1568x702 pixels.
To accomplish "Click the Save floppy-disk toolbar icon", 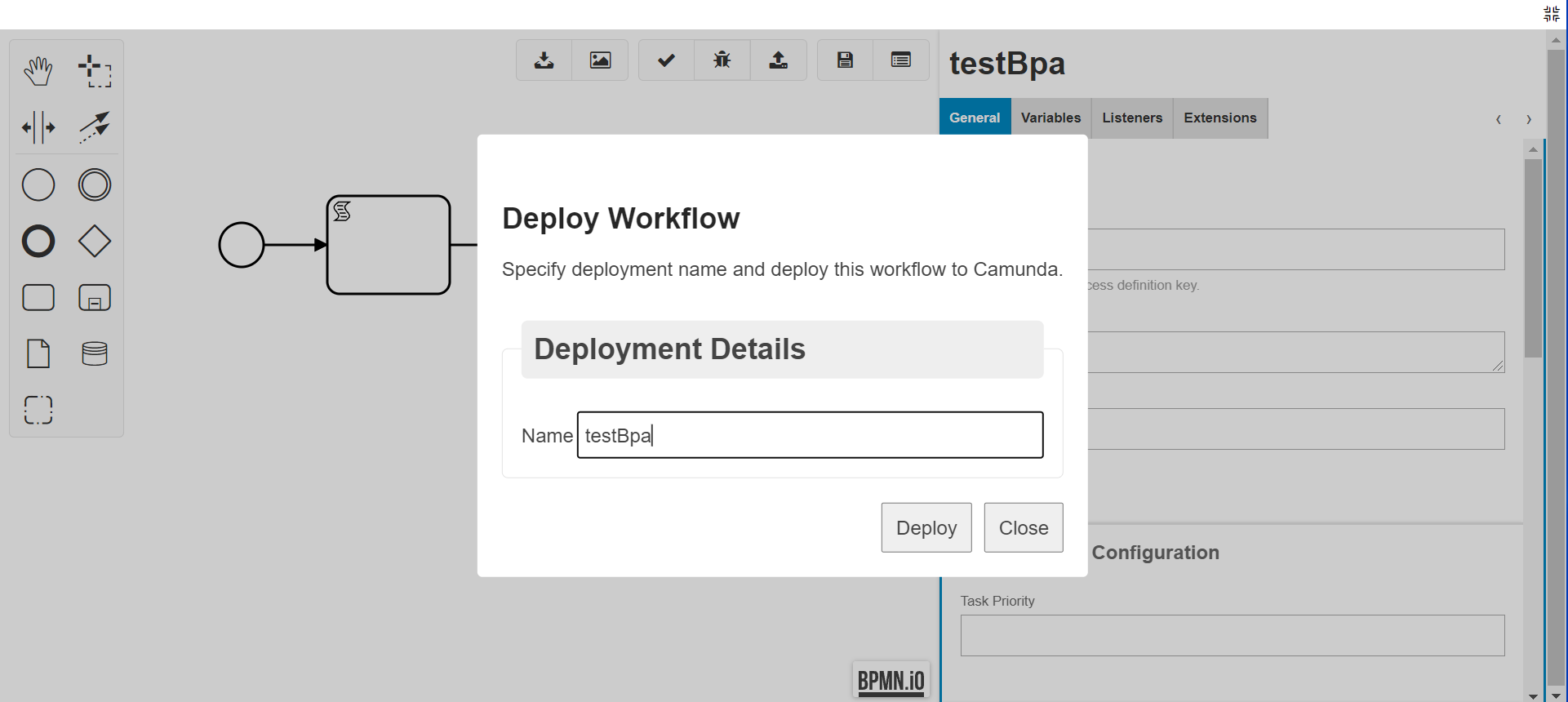I will [845, 60].
